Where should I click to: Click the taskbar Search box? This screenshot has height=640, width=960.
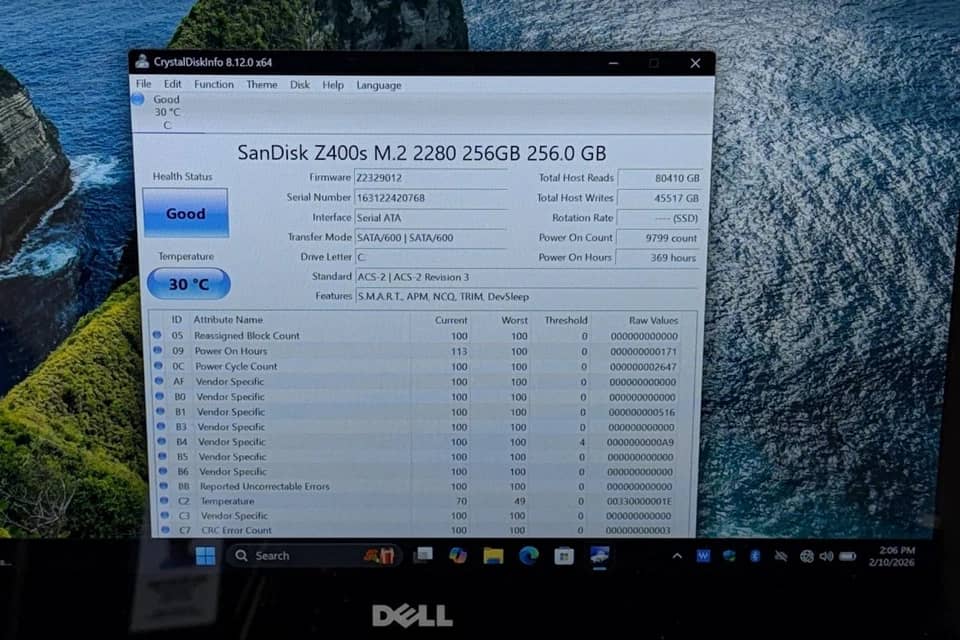click(315, 555)
